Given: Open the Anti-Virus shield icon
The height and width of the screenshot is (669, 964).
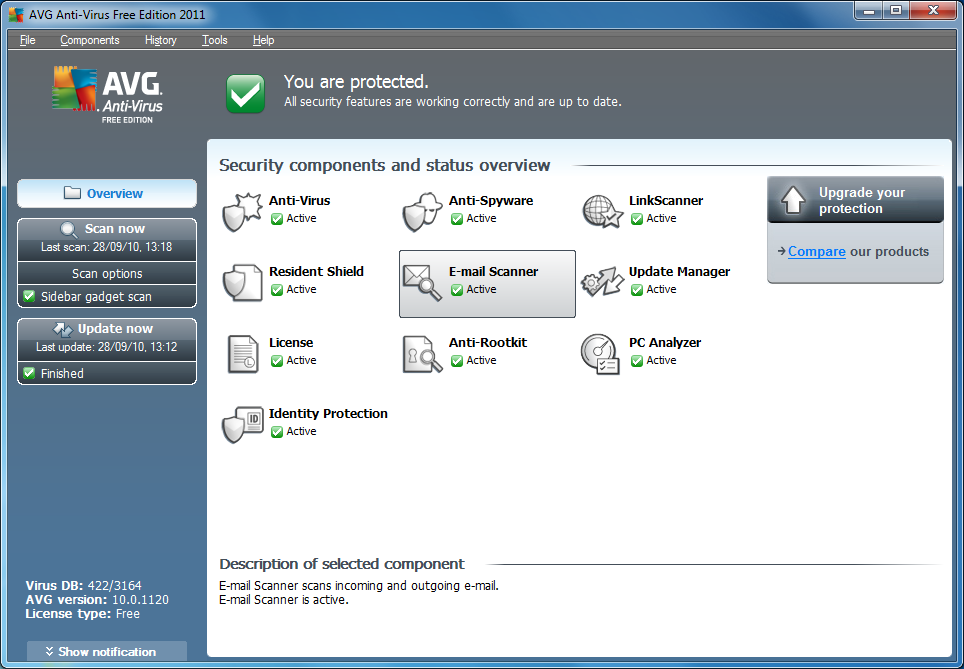Looking at the screenshot, I should (x=242, y=212).
